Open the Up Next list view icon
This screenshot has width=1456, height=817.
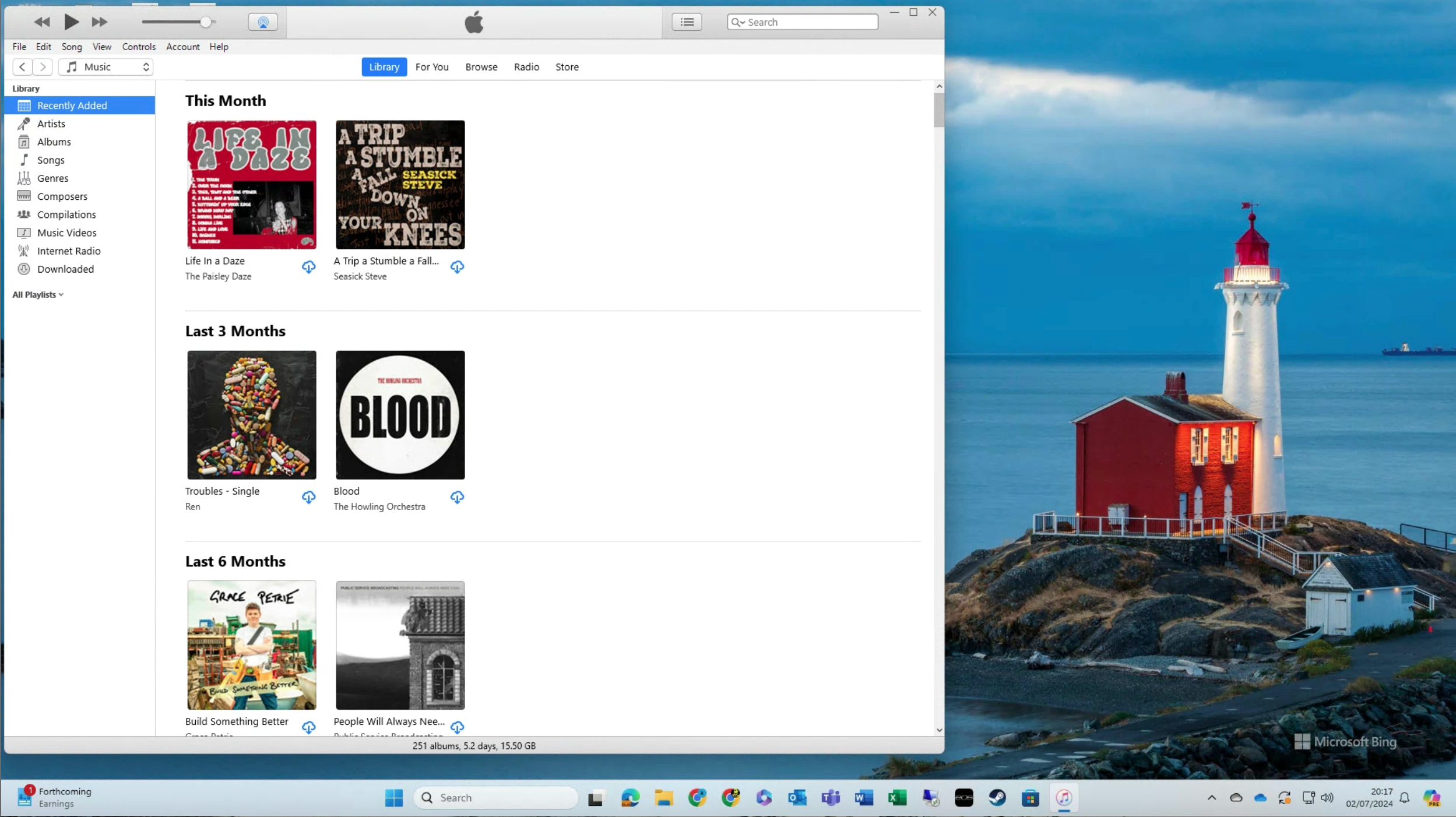pyautogui.click(x=687, y=22)
